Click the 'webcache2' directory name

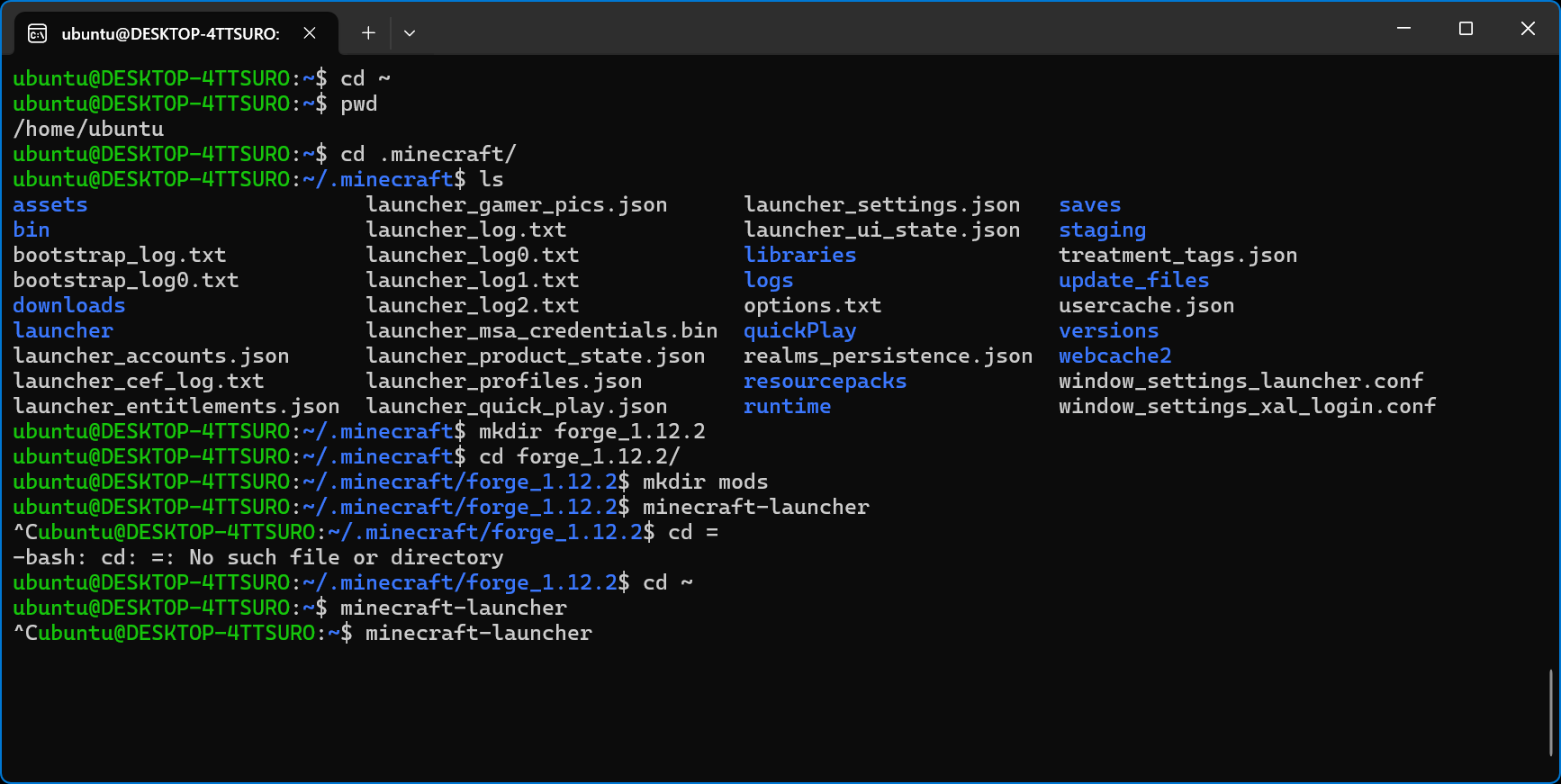tap(1115, 356)
